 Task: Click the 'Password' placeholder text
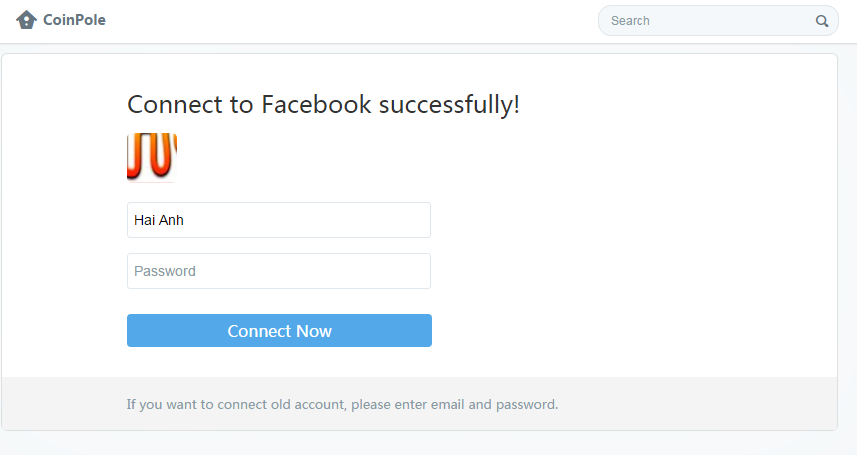click(x=165, y=271)
